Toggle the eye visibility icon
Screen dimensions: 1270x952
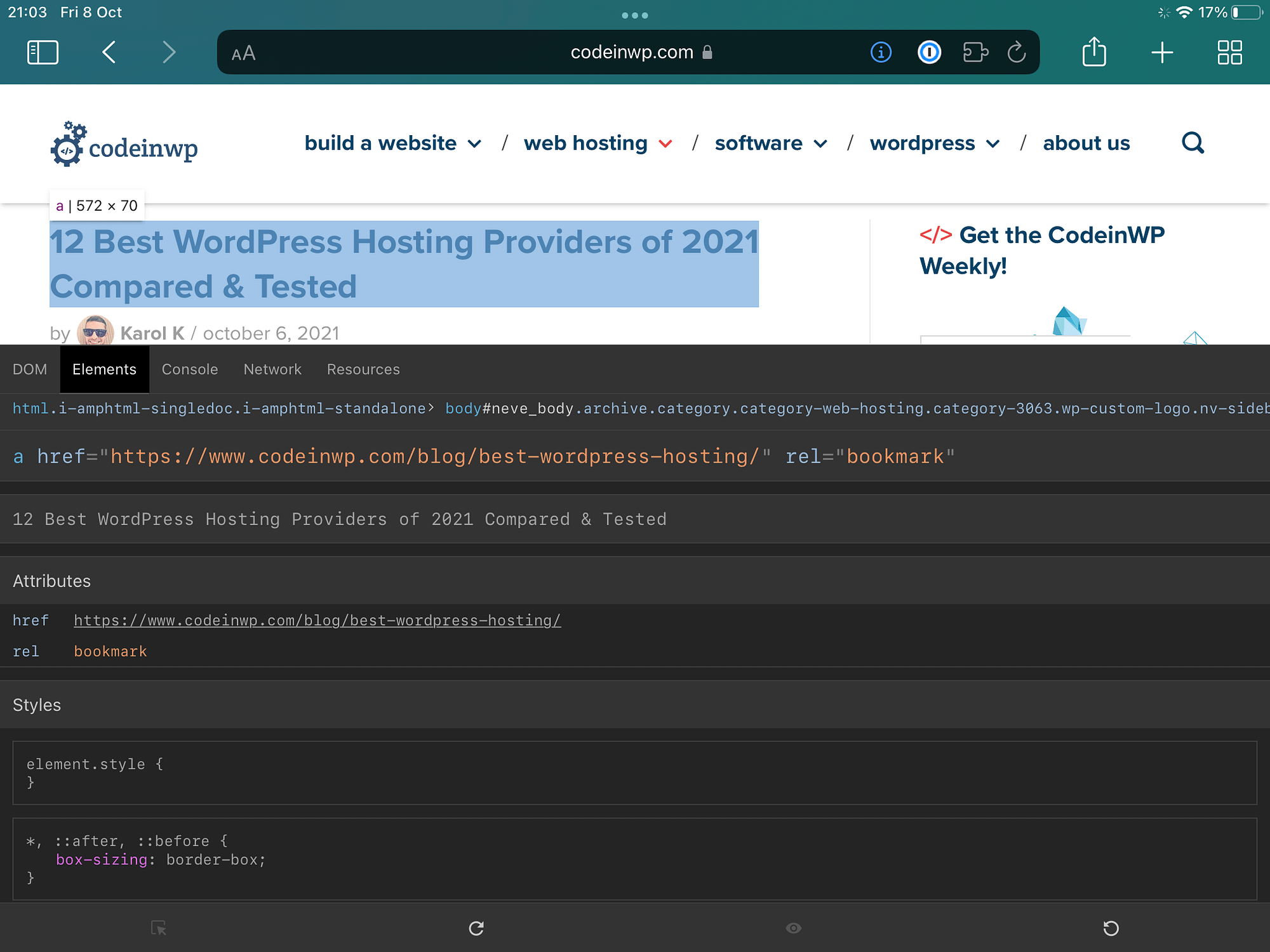tap(794, 928)
